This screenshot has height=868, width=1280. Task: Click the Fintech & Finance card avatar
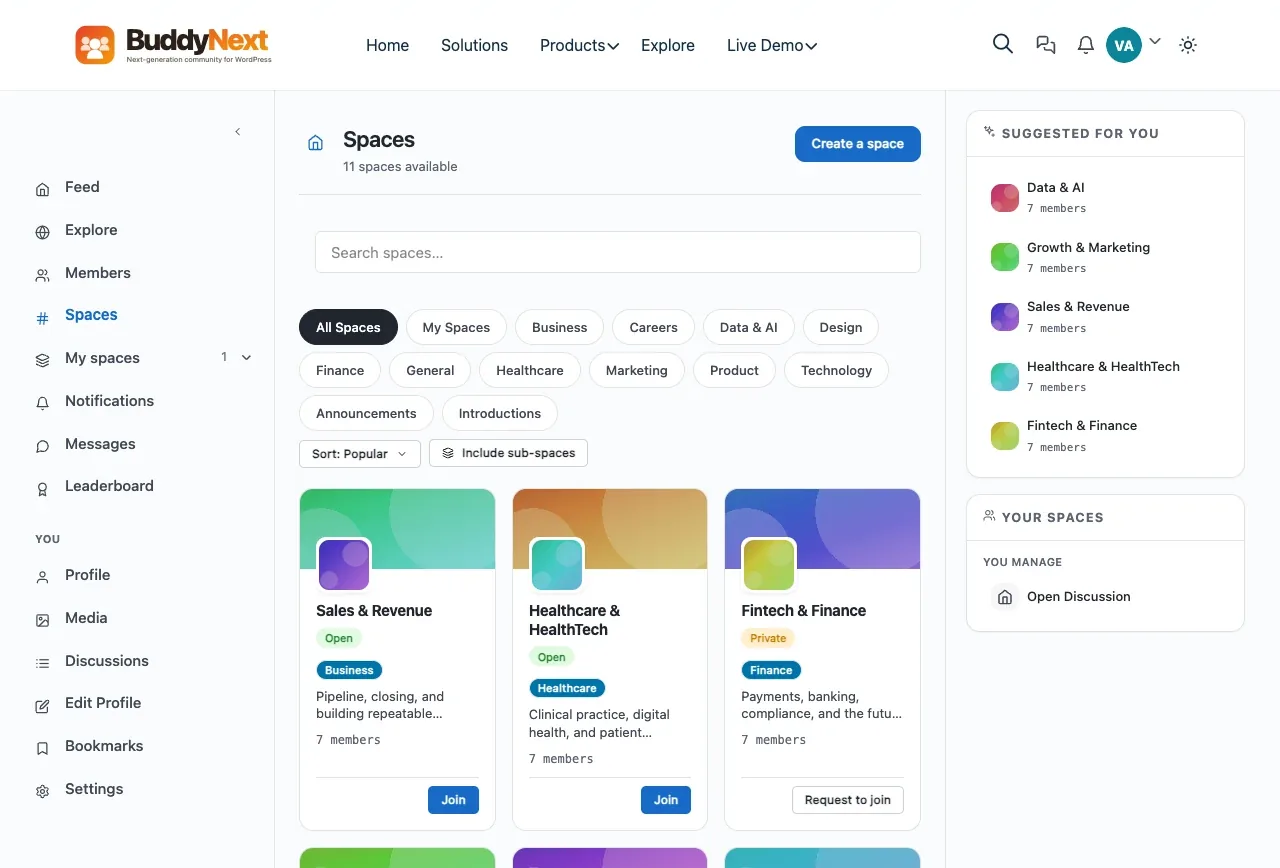pos(769,565)
